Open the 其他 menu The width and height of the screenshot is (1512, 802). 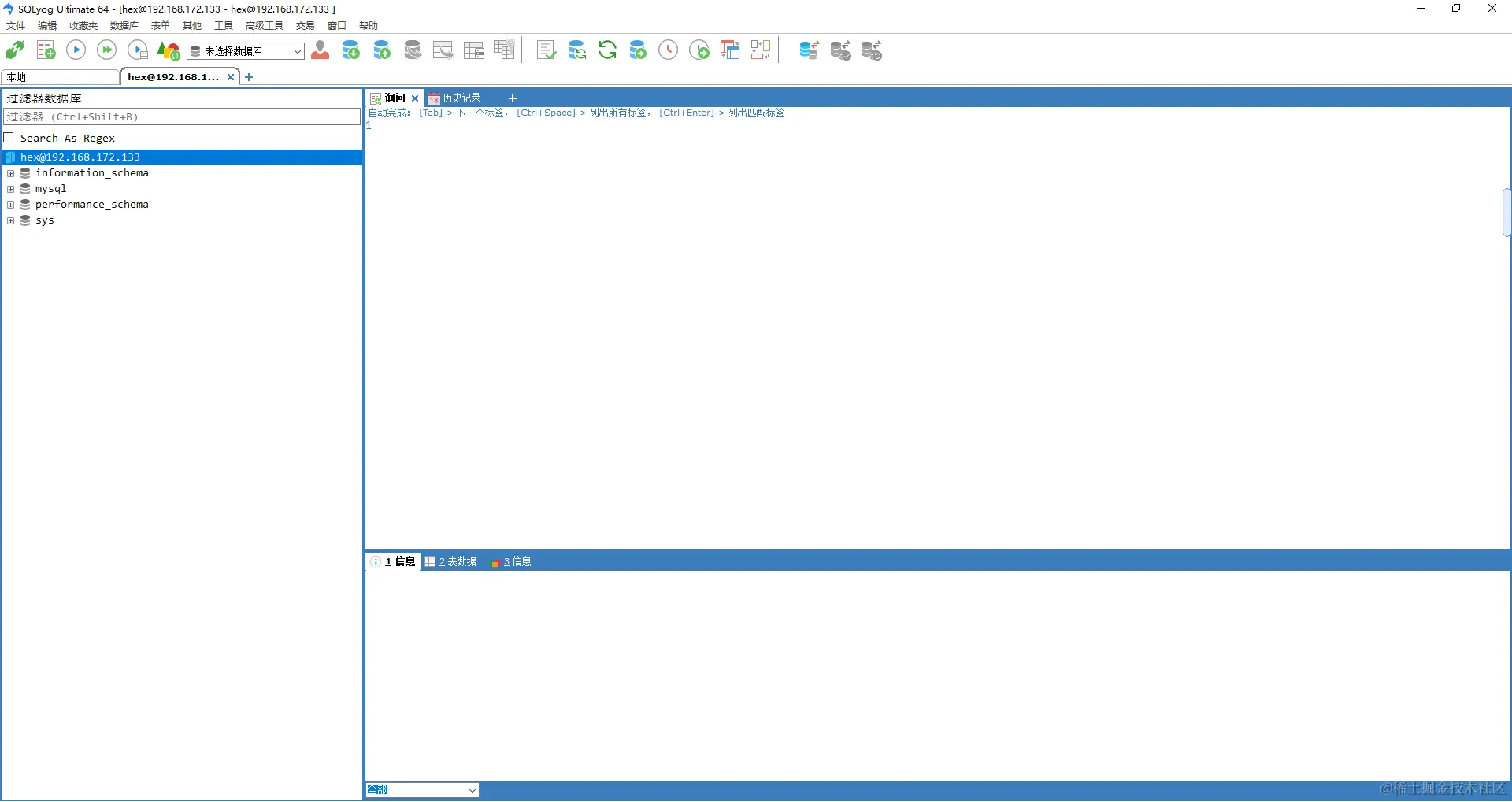tap(192, 26)
